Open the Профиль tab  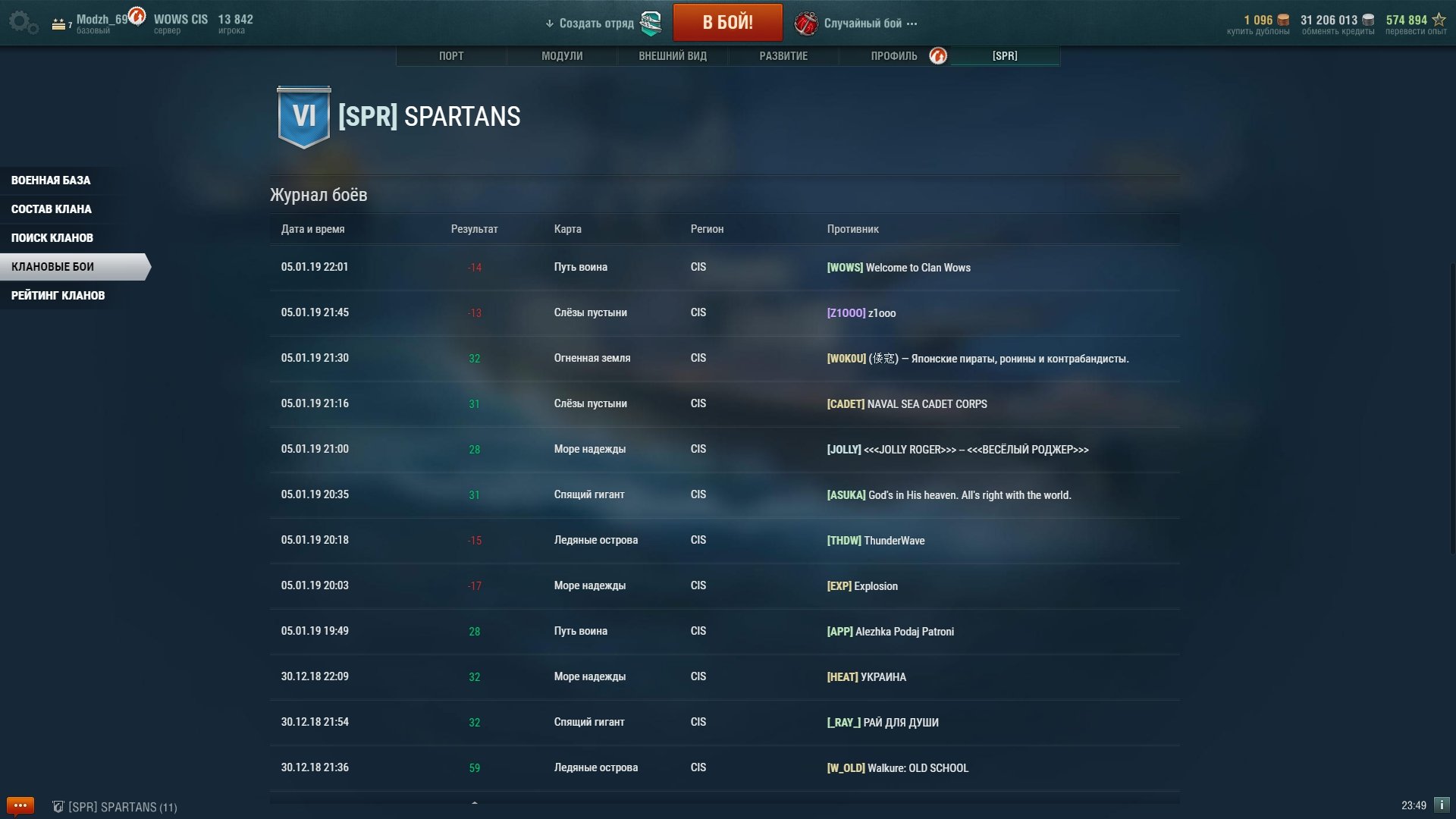(x=894, y=56)
